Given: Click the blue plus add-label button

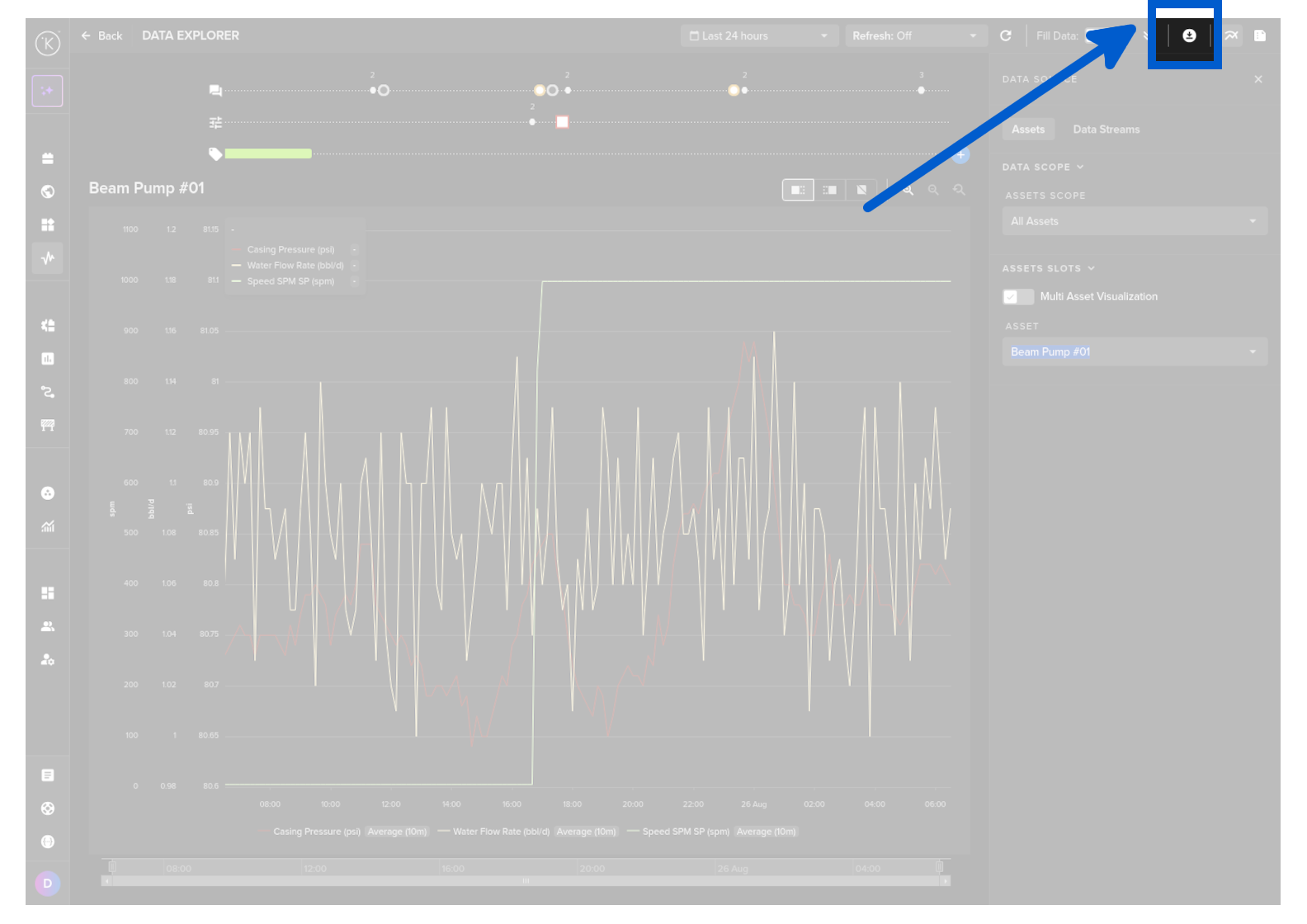Looking at the screenshot, I should click(x=960, y=155).
